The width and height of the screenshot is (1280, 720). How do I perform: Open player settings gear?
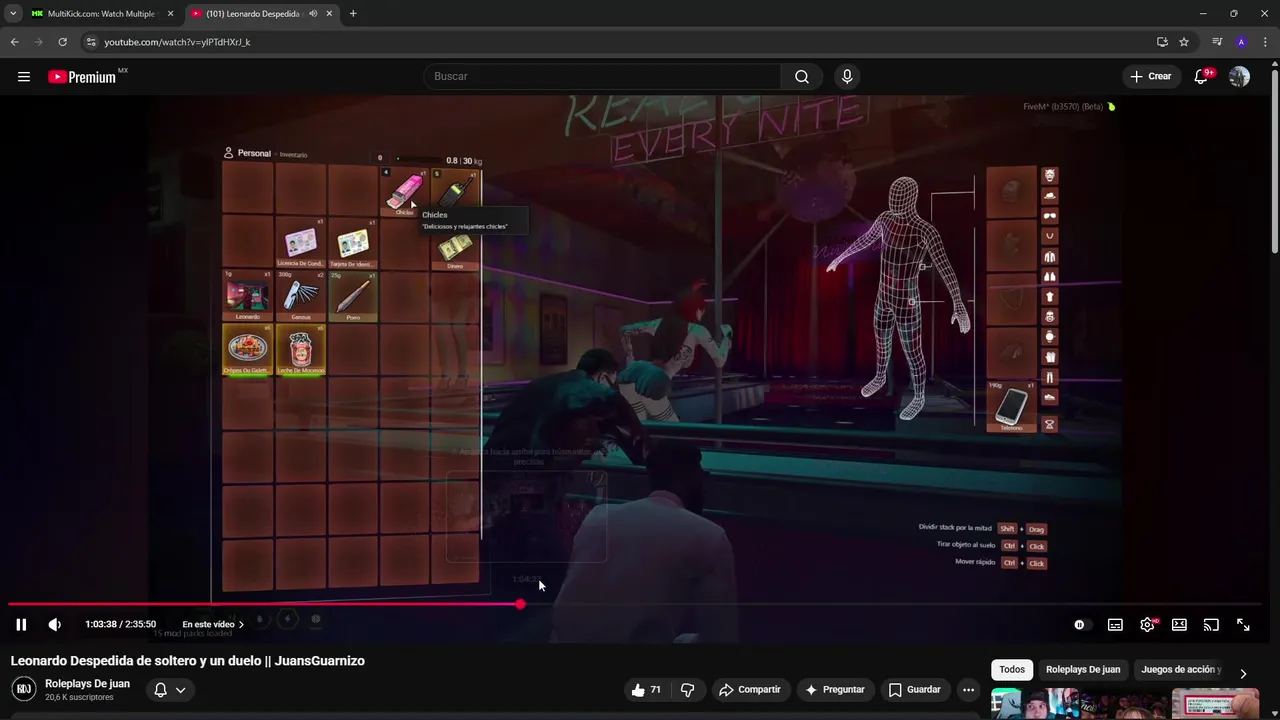coord(1148,625)
